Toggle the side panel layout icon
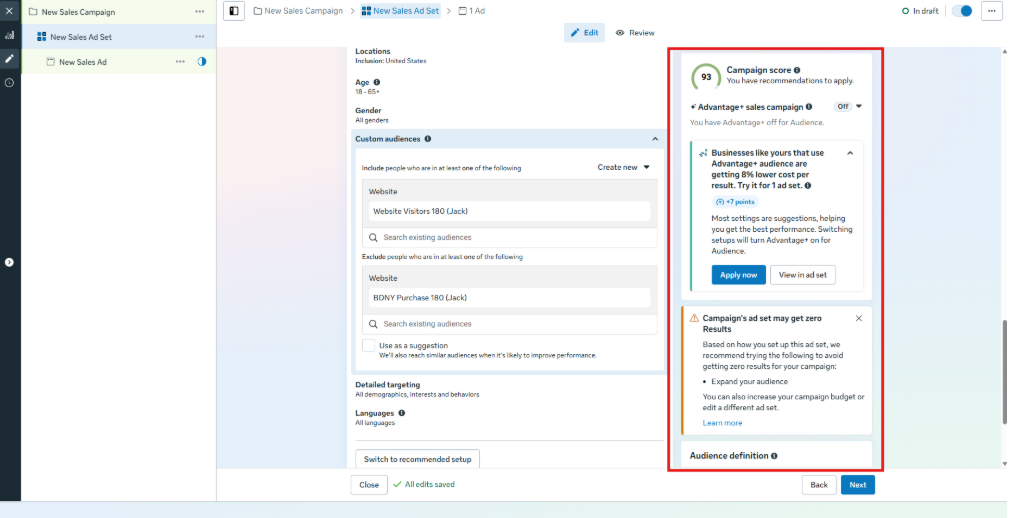1012x518 pixels. point(234,11)
